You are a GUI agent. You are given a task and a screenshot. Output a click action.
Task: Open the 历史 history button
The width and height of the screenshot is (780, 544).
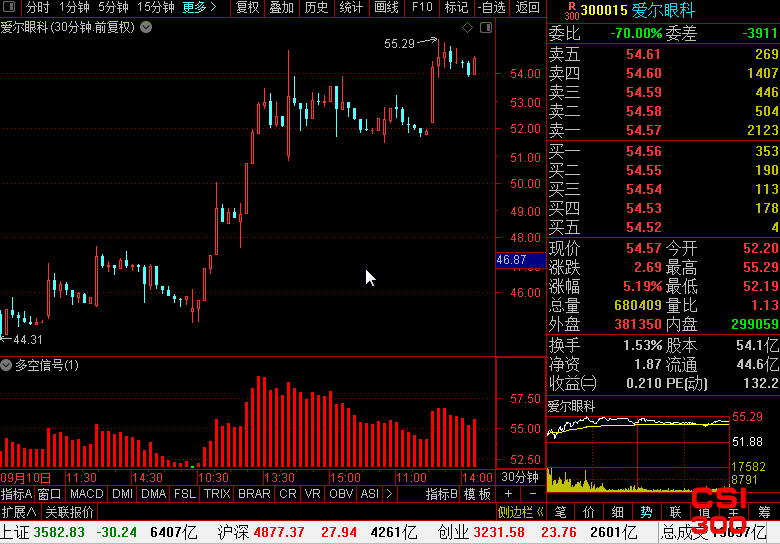point(316,7)
